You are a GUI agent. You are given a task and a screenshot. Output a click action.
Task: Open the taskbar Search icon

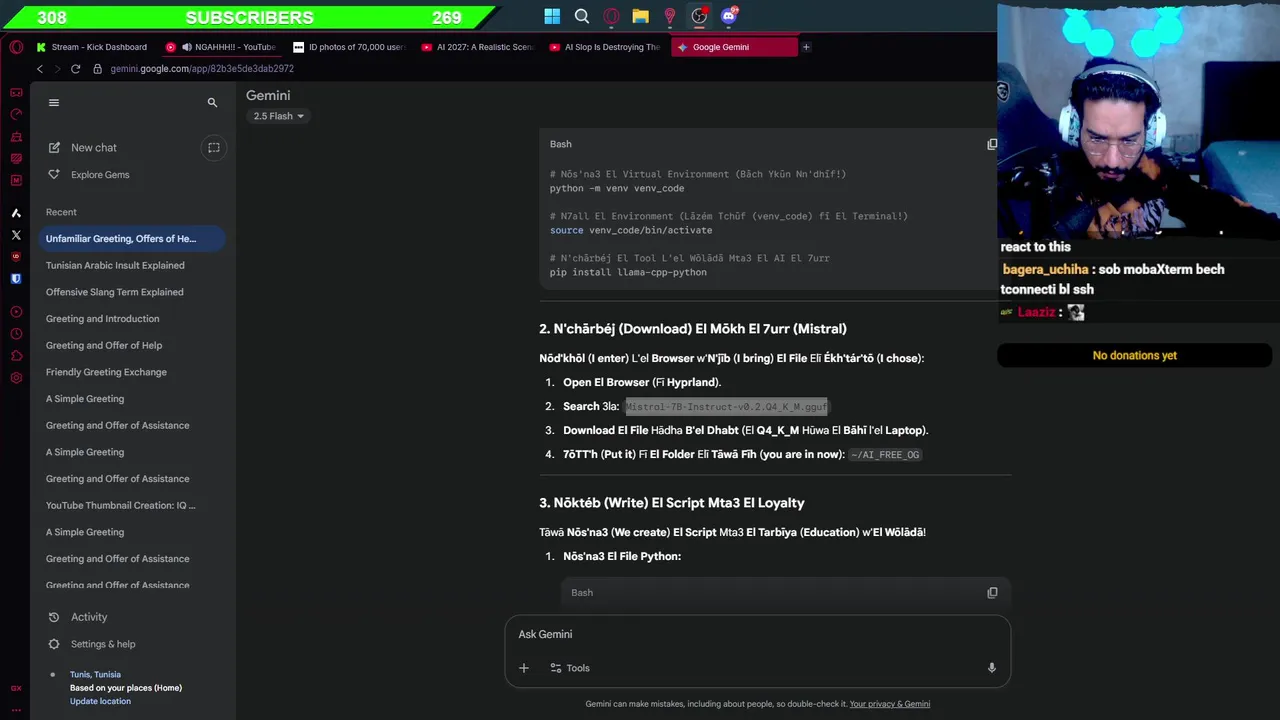pos(582,16)
